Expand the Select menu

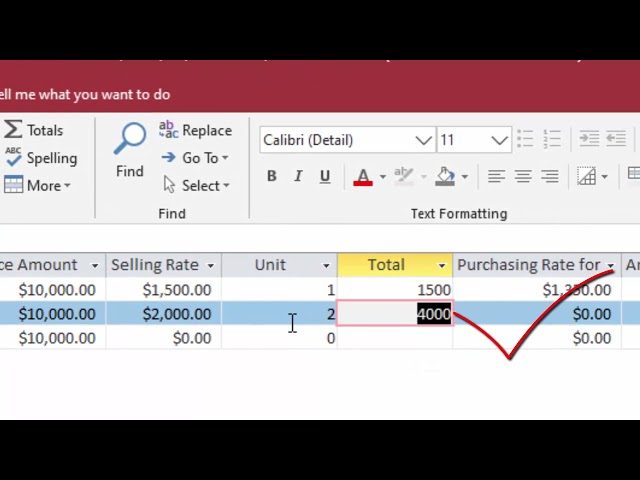coord(197,186)
